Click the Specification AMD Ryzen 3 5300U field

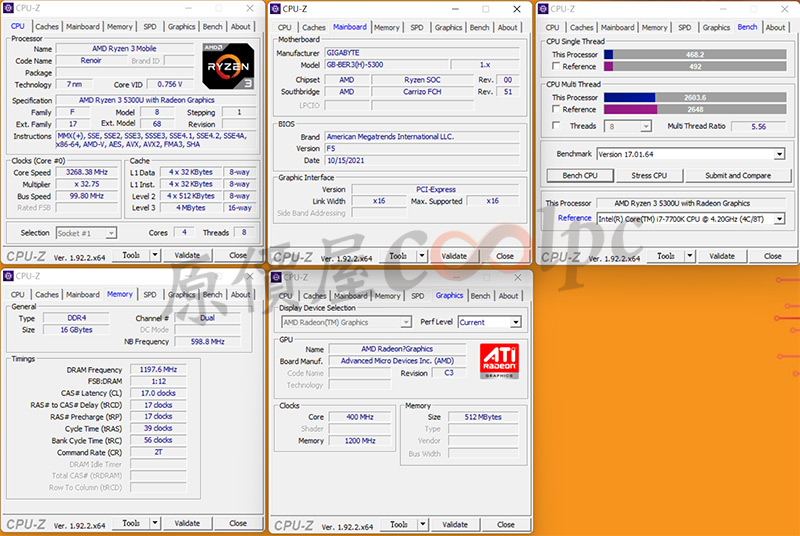(156, 100)
